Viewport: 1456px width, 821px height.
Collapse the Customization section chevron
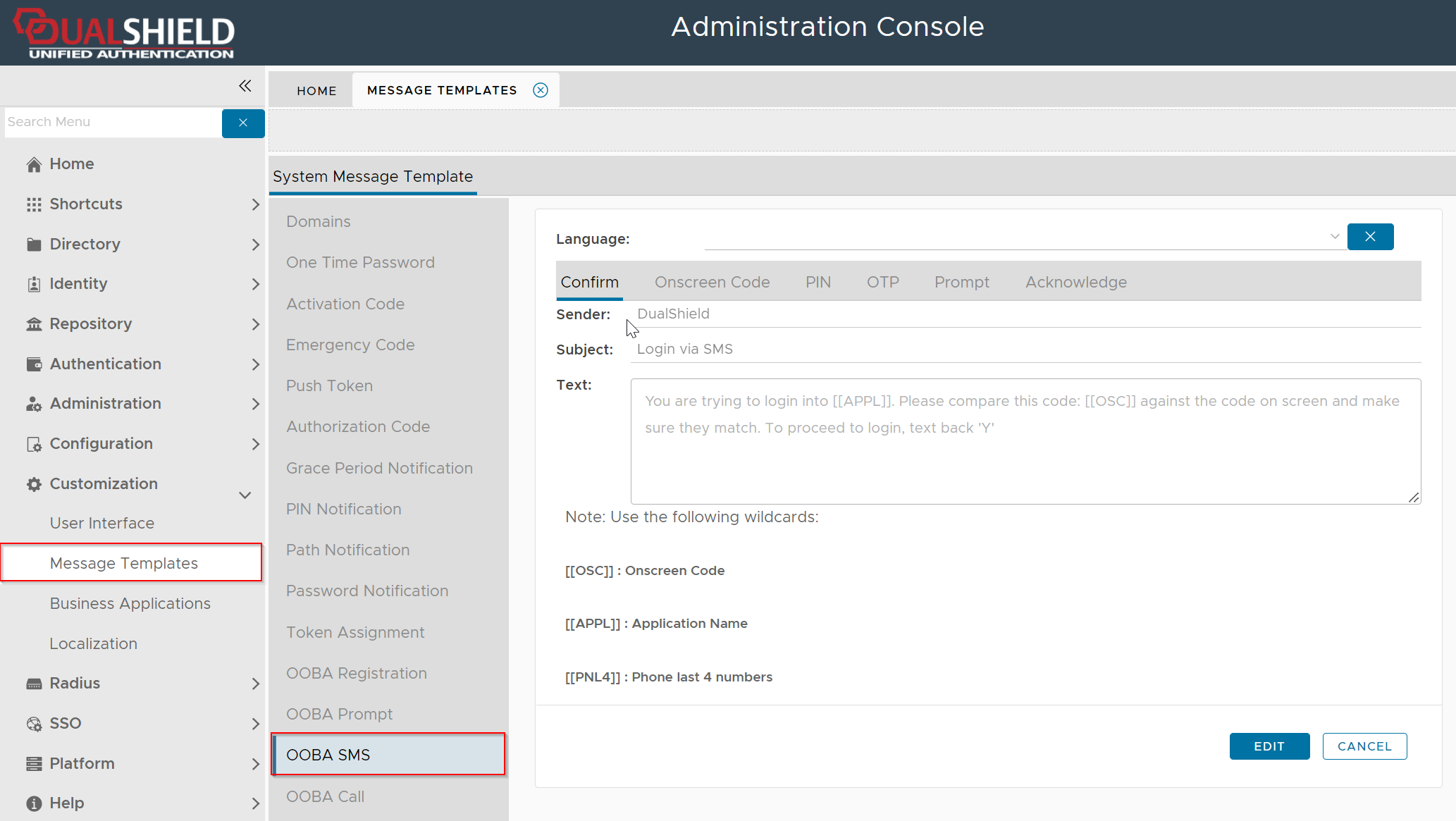coord(245,495)
